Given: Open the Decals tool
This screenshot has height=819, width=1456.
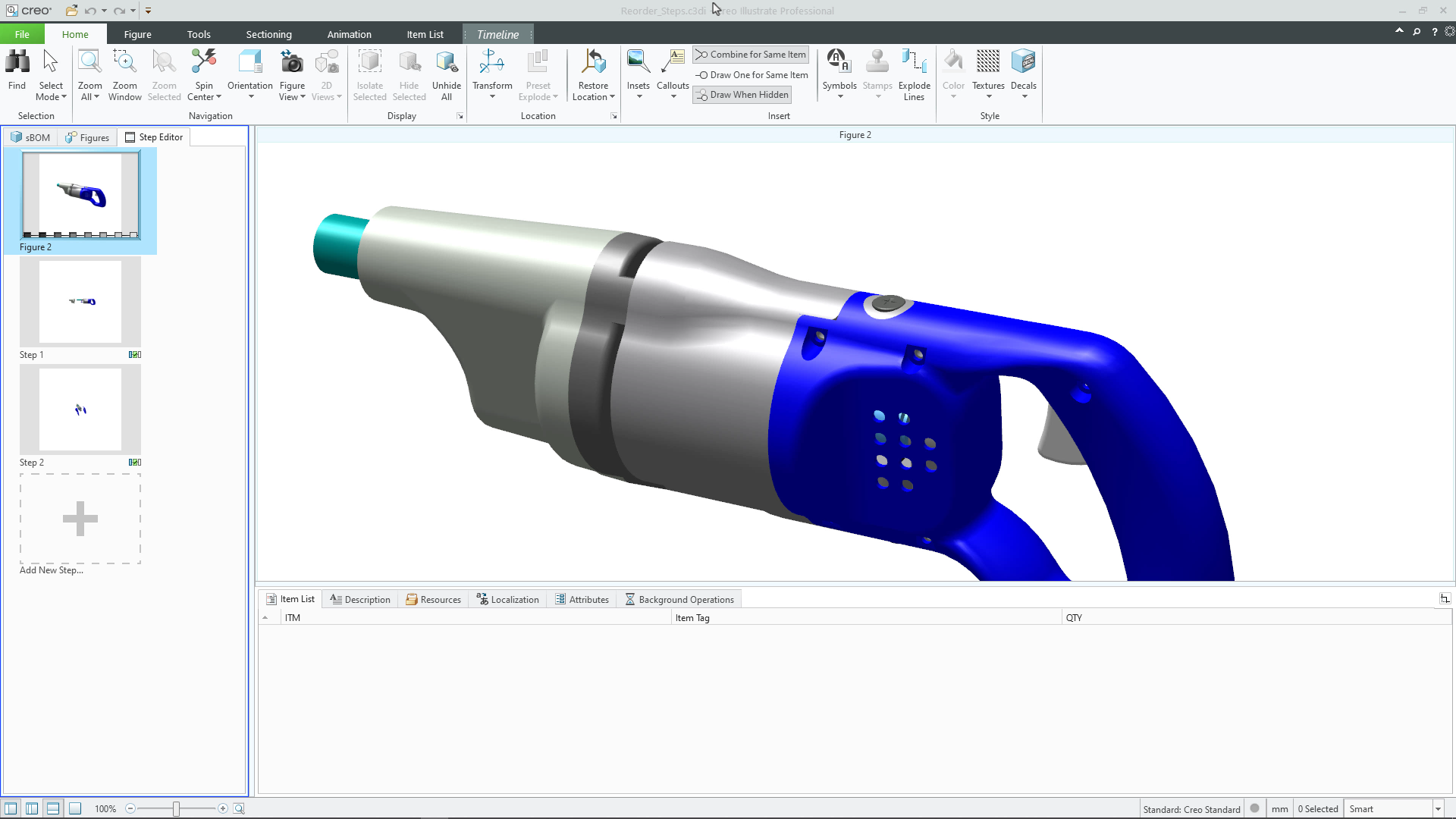Looking at the screenshot, I should tap(1023, 74).
